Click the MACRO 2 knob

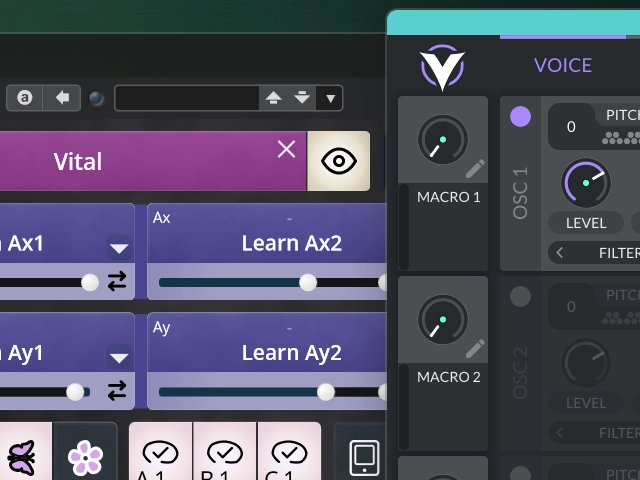442,320
